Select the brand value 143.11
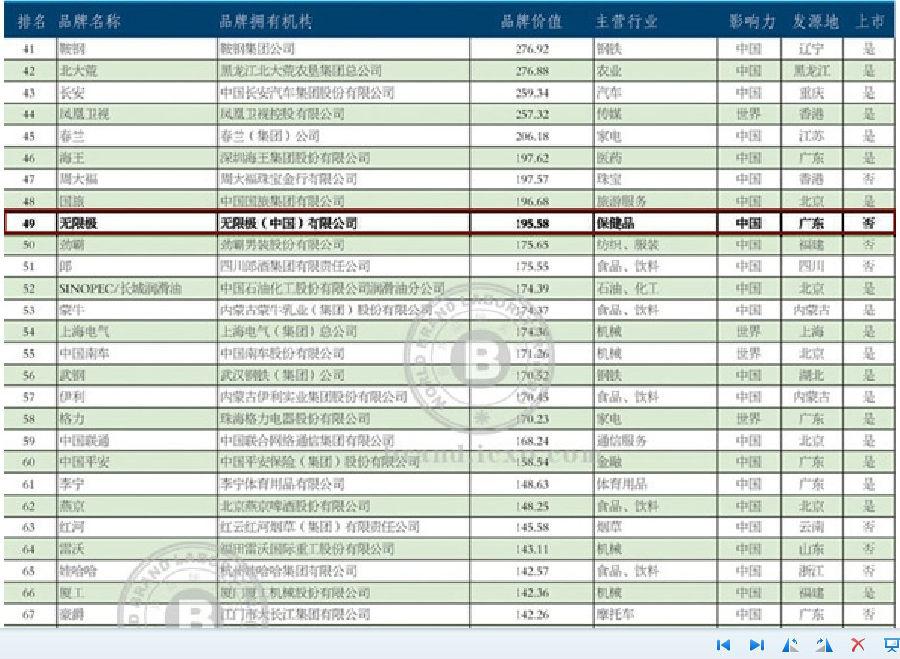 click(x=532, y=549)
